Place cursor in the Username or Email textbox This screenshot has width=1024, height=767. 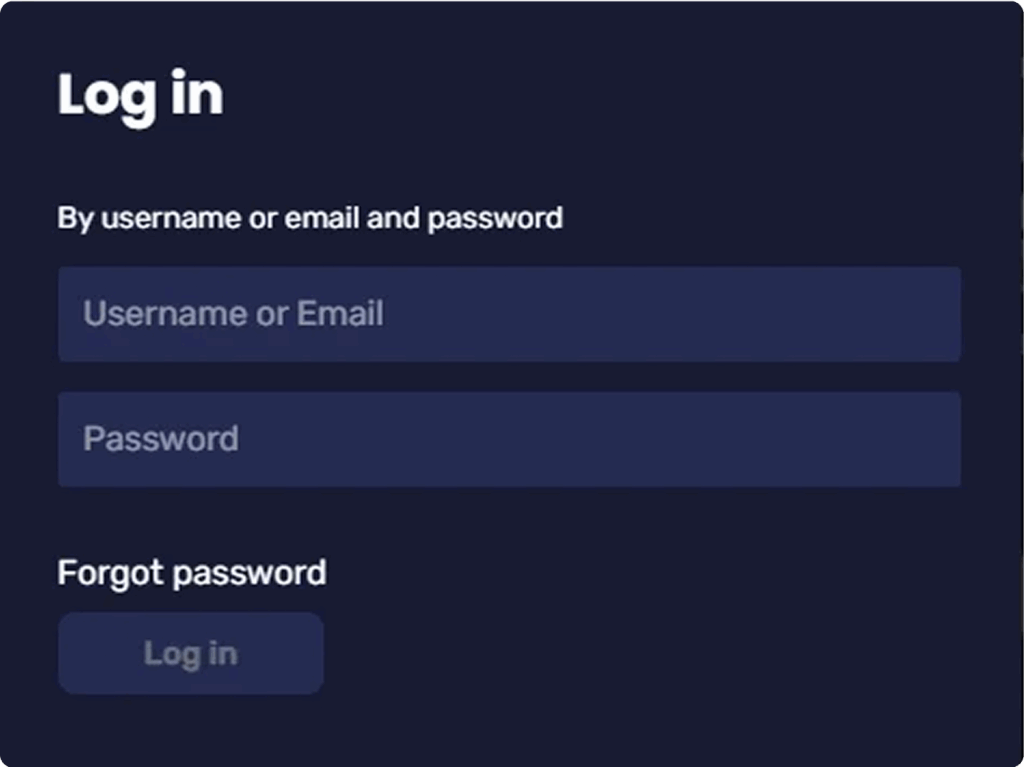point(509,314)
